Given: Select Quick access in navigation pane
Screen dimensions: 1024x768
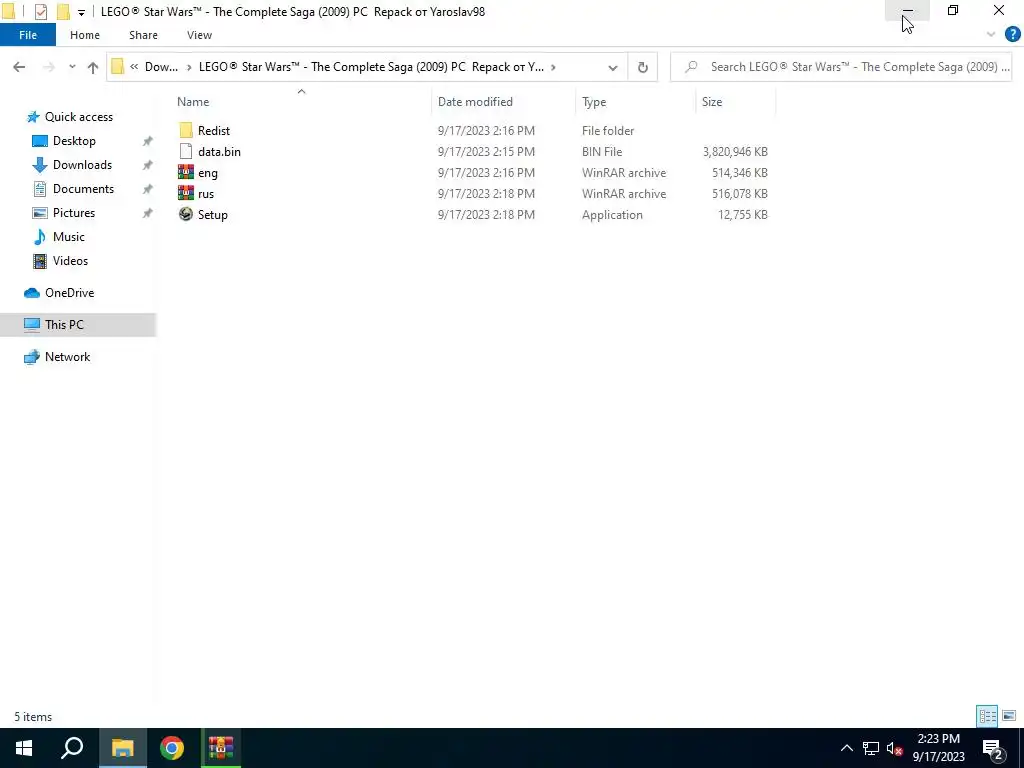Looking at the screenshot, I should pyautogui.click(x=78, y=117).
